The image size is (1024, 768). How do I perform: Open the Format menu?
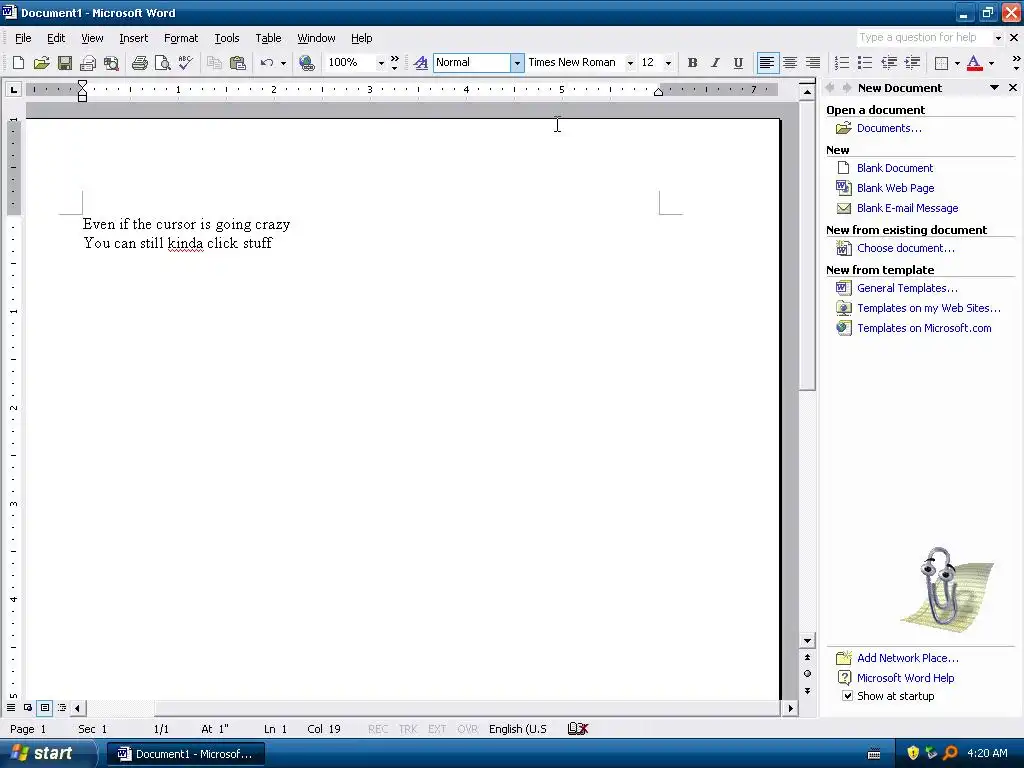(x=181, y=38)
